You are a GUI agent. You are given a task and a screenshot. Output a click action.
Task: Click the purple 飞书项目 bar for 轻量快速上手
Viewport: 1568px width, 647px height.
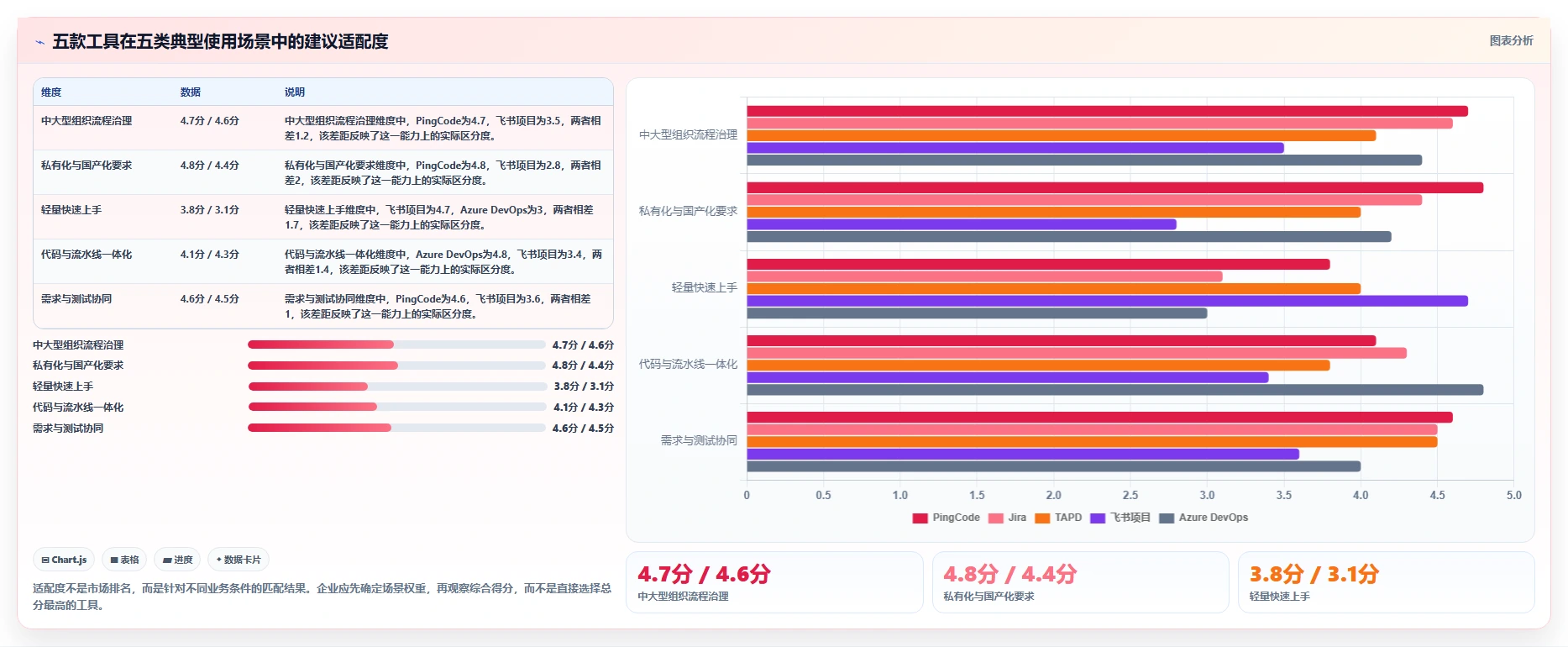click(1107, 301)
